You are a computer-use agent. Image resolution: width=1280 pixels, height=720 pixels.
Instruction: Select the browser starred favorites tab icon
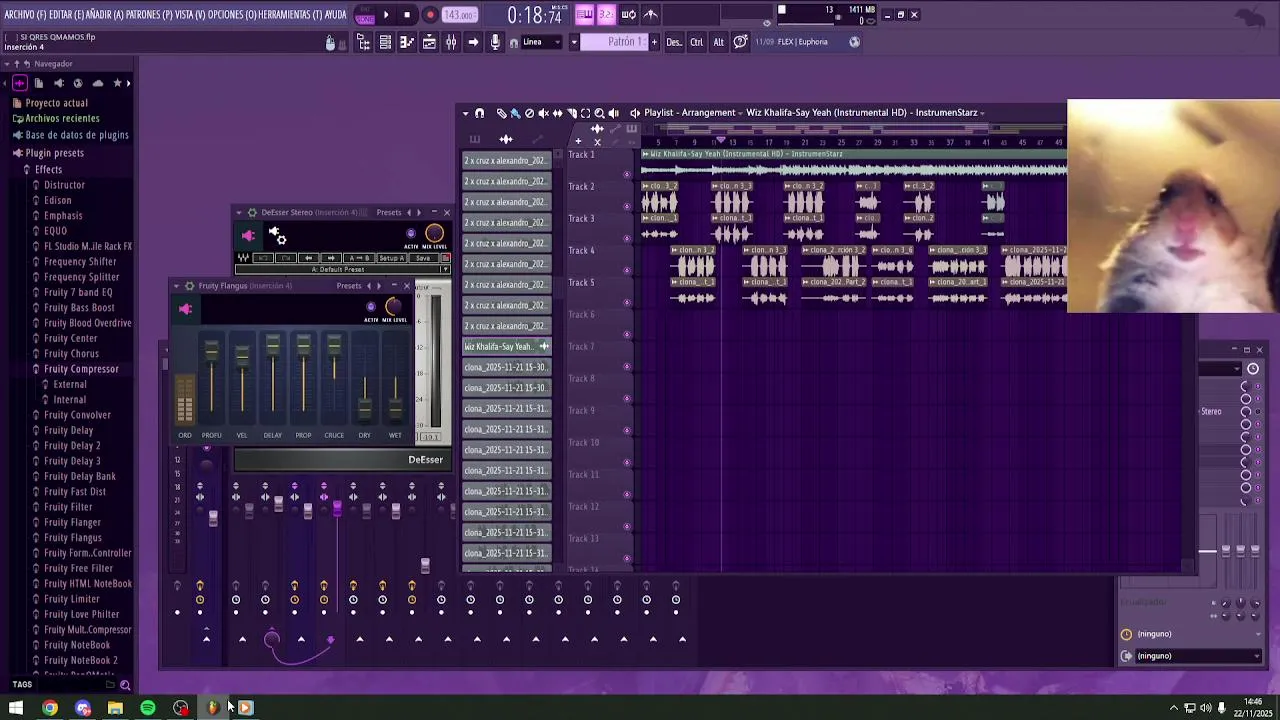[x=118, y=83]
